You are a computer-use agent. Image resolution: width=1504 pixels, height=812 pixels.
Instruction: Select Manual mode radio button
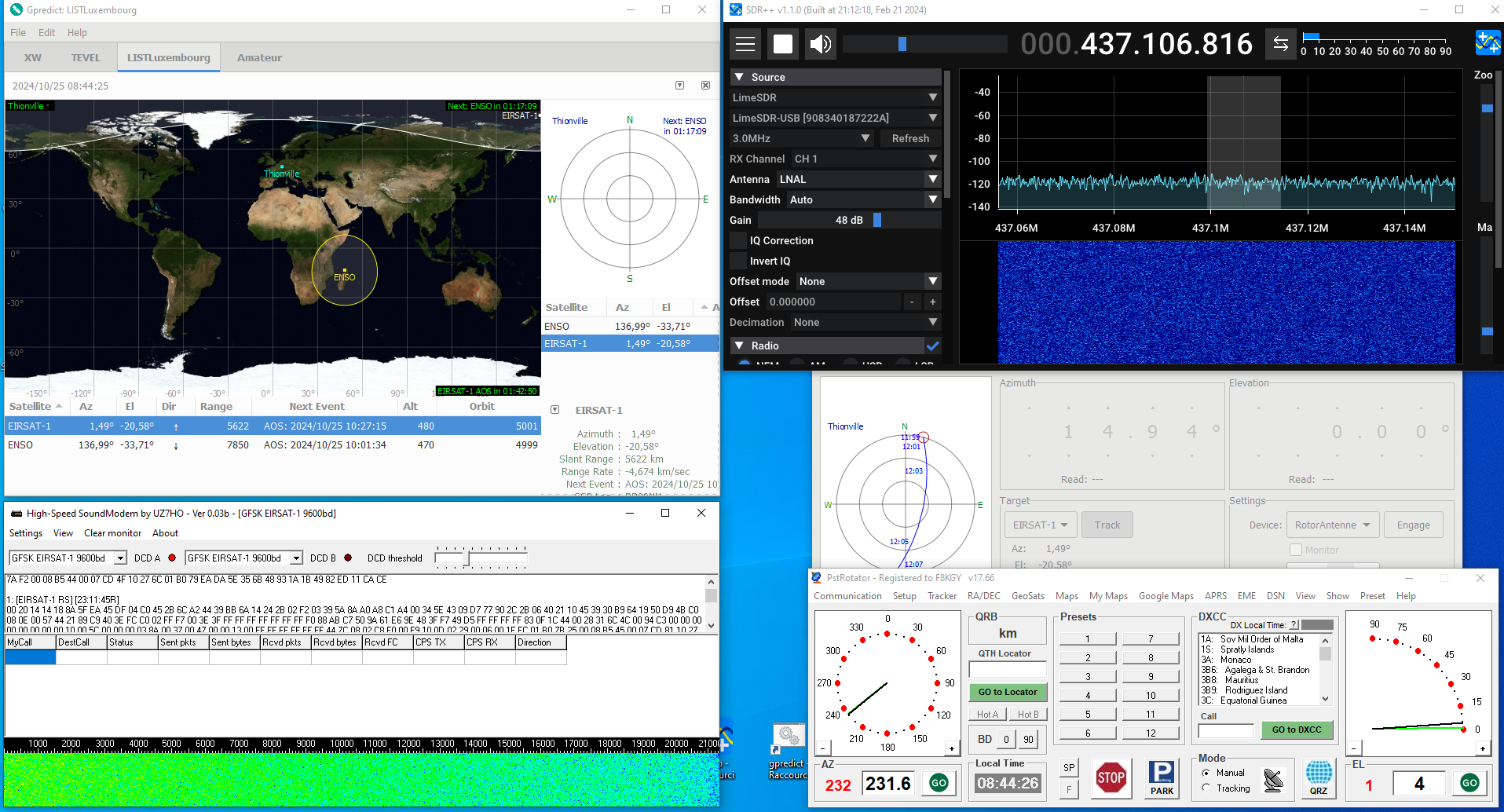click(1206, 773)
